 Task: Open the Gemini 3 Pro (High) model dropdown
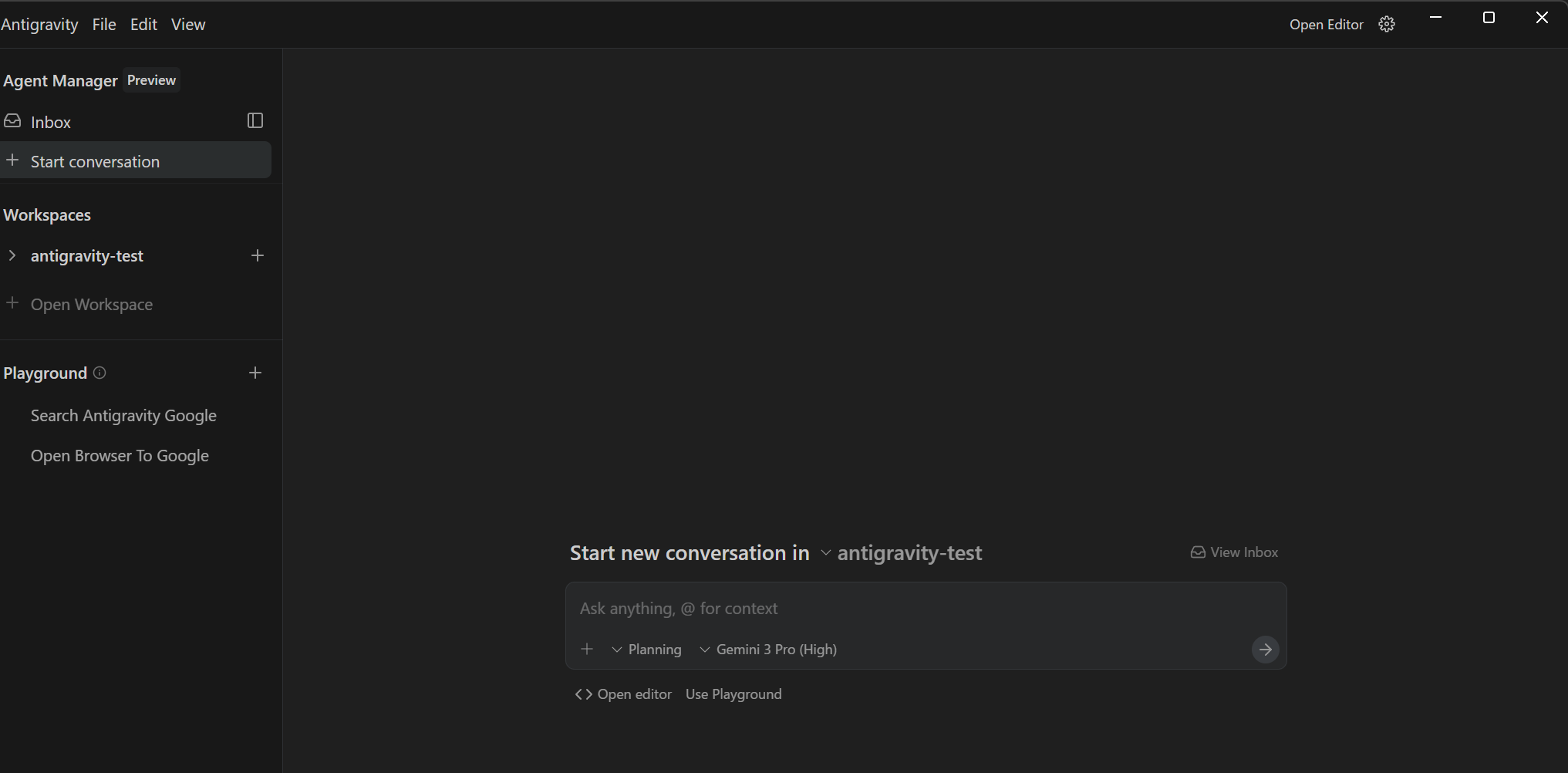coord(768,650)
